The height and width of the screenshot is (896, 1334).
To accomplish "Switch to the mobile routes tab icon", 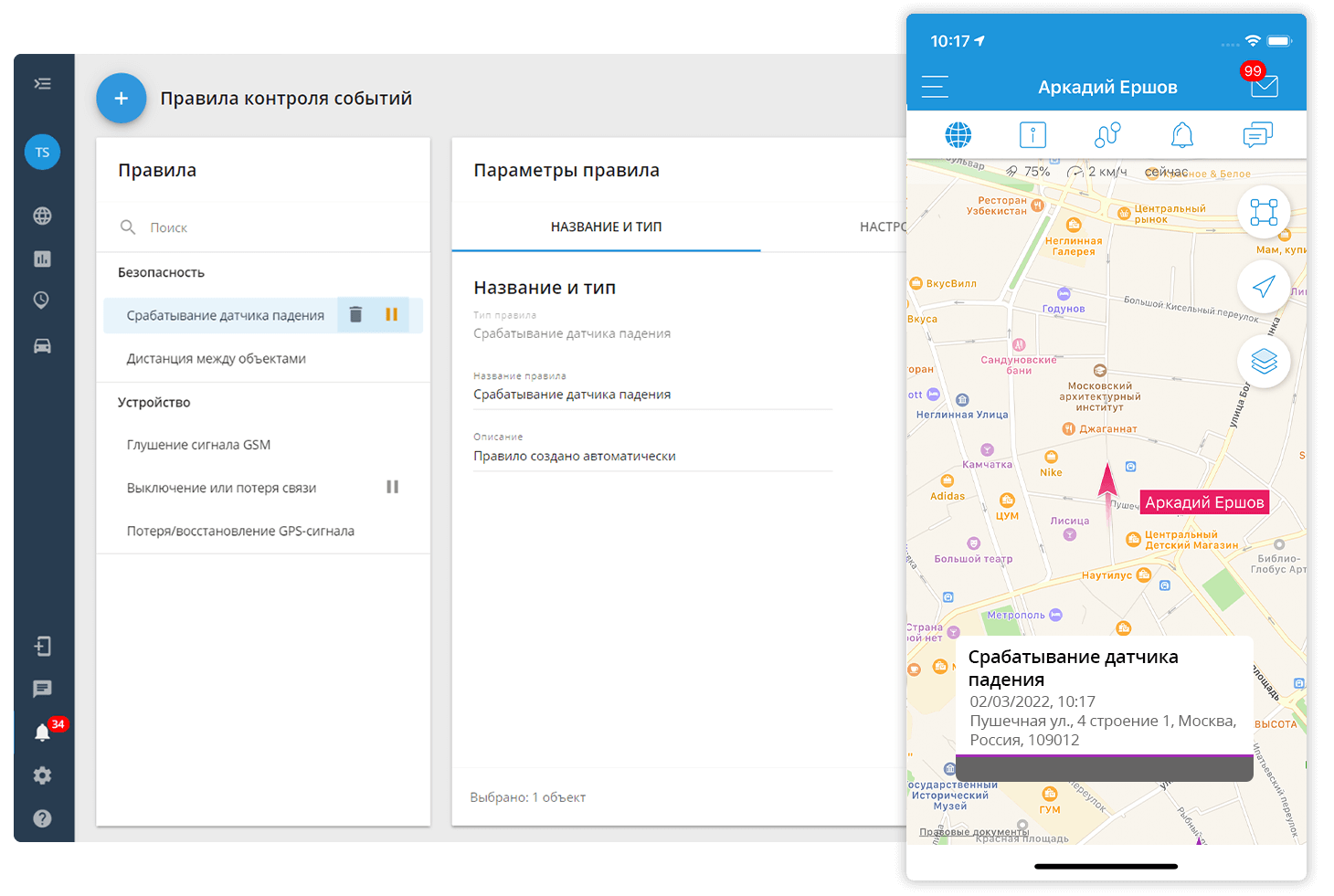I will click(x=1106, y=135).
